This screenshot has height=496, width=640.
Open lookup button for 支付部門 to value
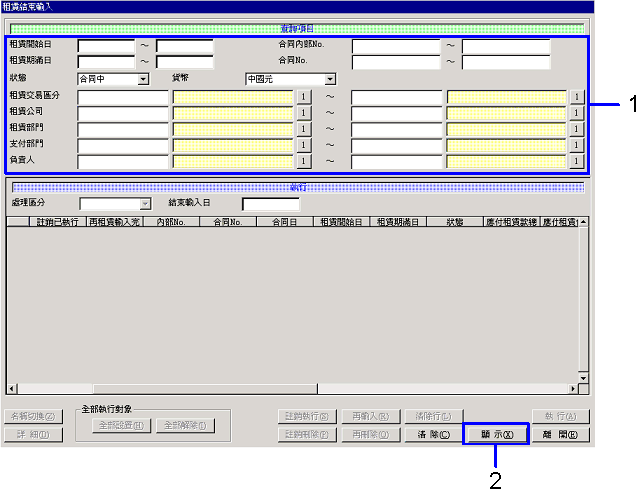(577, 145)
